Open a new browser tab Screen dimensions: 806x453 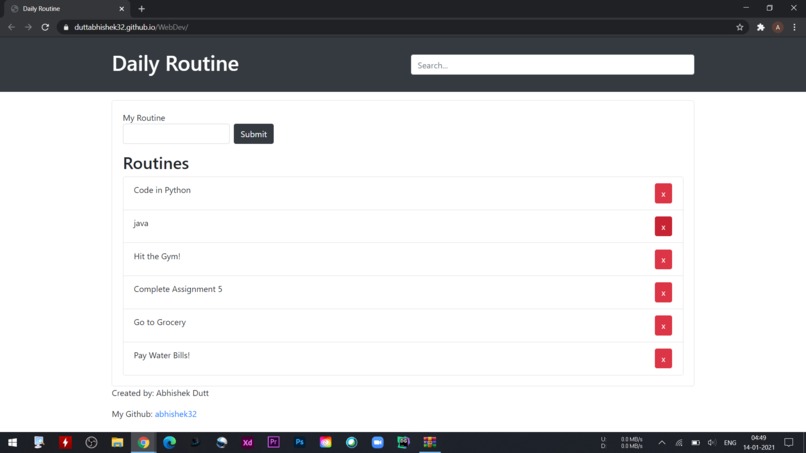click(x=141, y=9)
